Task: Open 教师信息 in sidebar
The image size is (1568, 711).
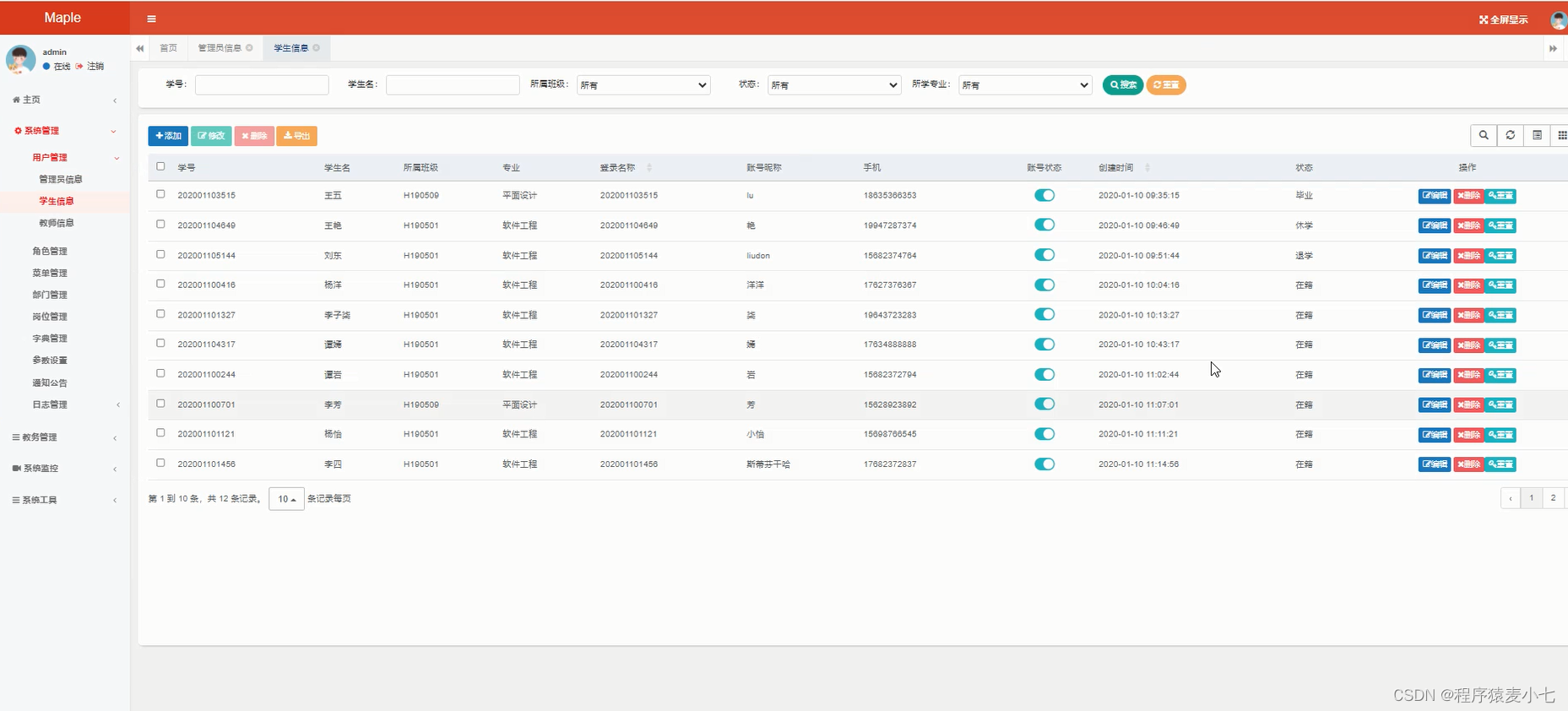Action: 57,224
